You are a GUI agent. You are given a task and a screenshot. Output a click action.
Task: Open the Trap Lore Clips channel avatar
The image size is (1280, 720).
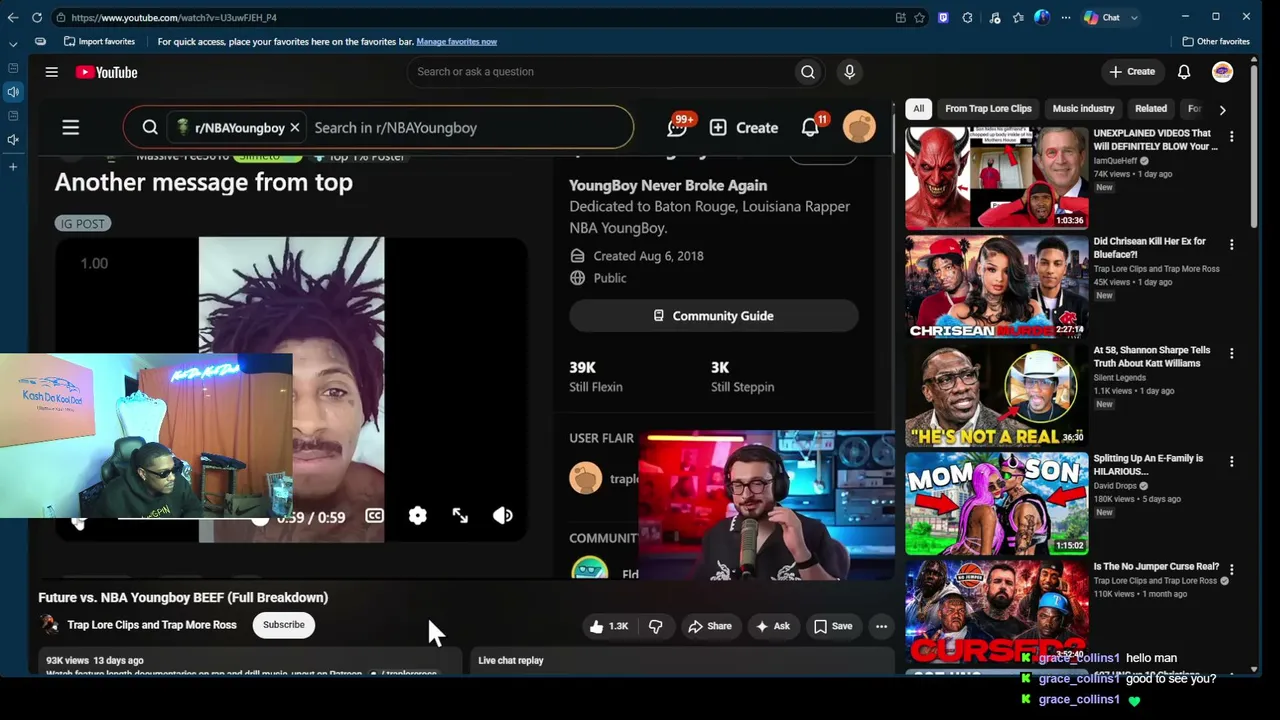(x=49, y=625)
